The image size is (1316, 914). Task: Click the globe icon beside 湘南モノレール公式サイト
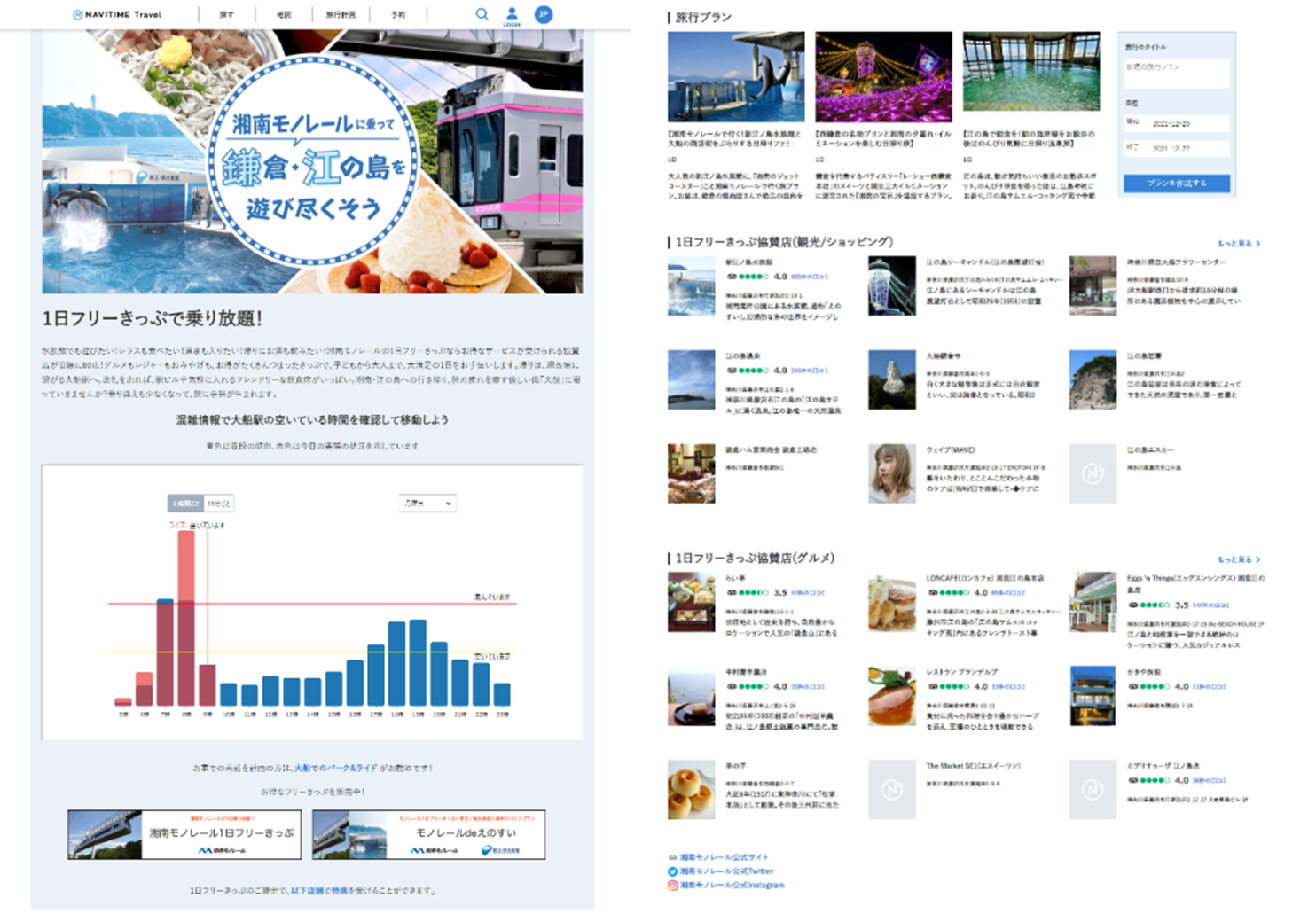(x=671, y=857)
